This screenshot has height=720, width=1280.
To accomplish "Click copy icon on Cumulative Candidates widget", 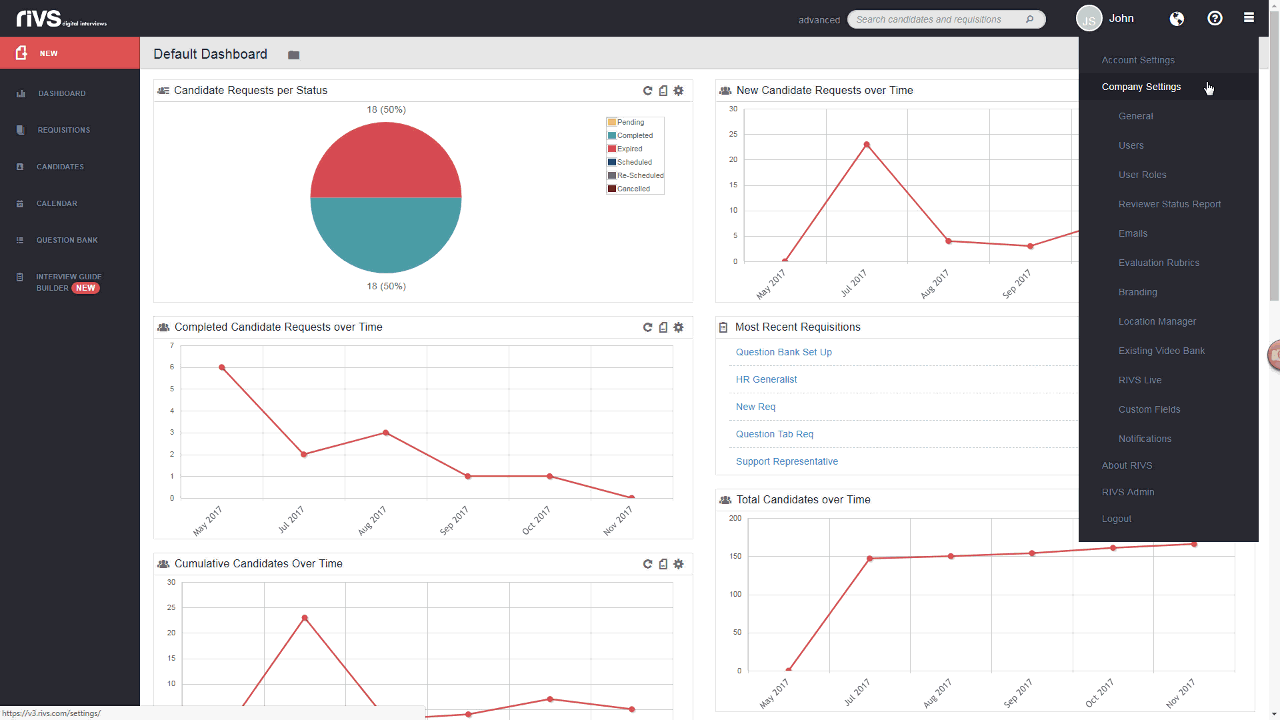I will (663, 564).
